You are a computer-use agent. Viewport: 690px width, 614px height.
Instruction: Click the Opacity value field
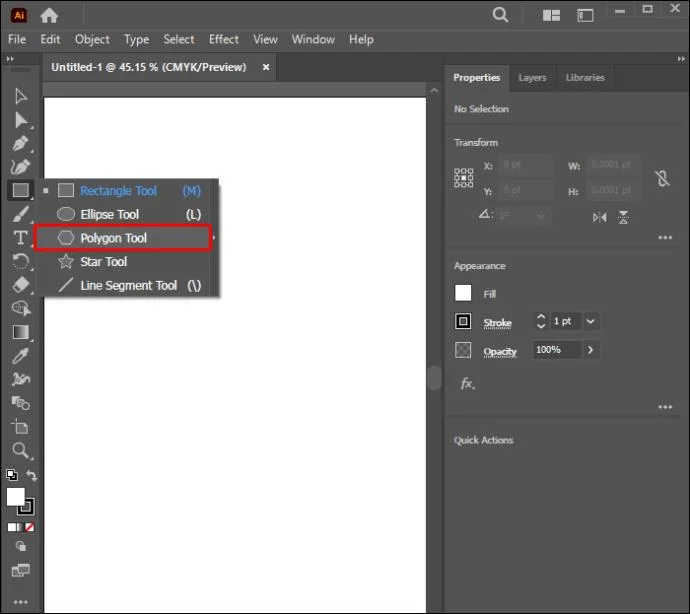pos(557,350)
